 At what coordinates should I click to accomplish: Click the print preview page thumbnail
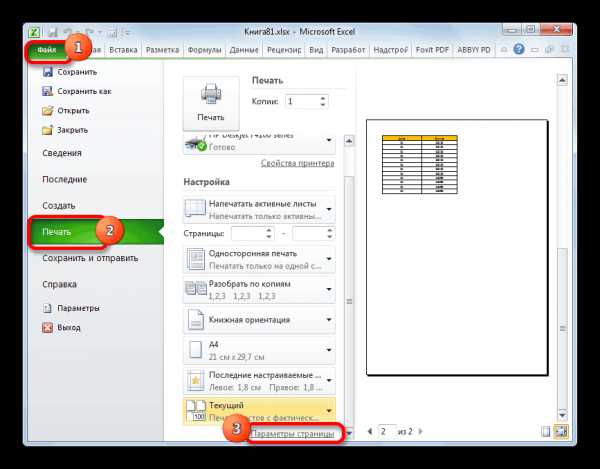point(457,248)
